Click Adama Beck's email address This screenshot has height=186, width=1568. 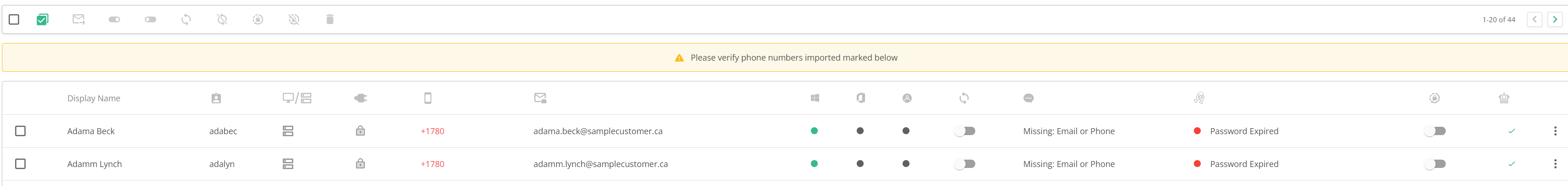coord(598,131)
